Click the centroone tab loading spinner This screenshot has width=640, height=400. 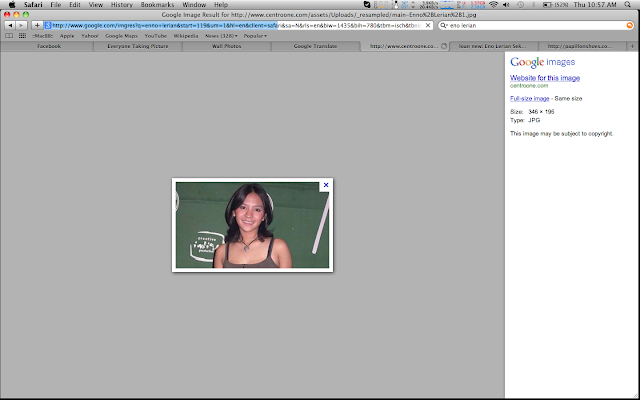(x=444, y=46)
